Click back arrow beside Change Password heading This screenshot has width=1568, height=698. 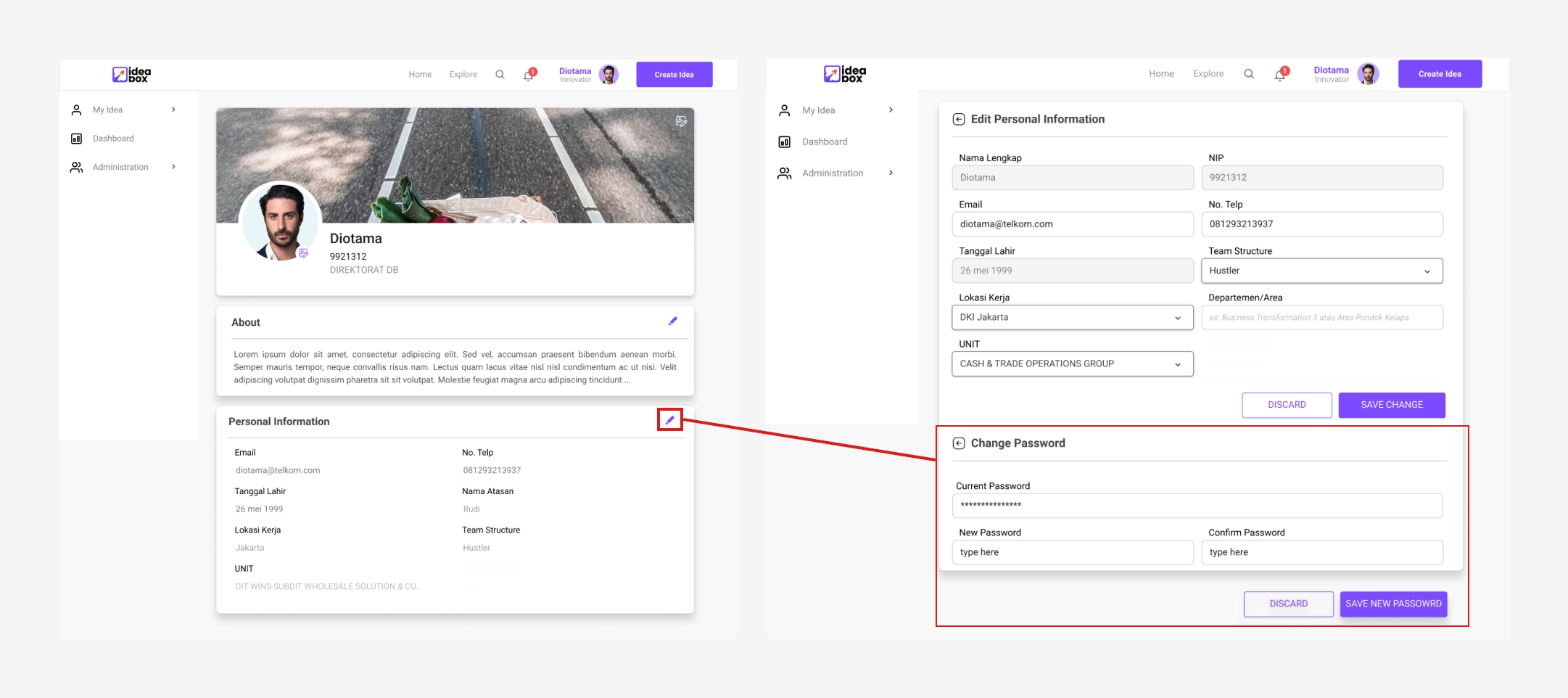tap(958, 443)
